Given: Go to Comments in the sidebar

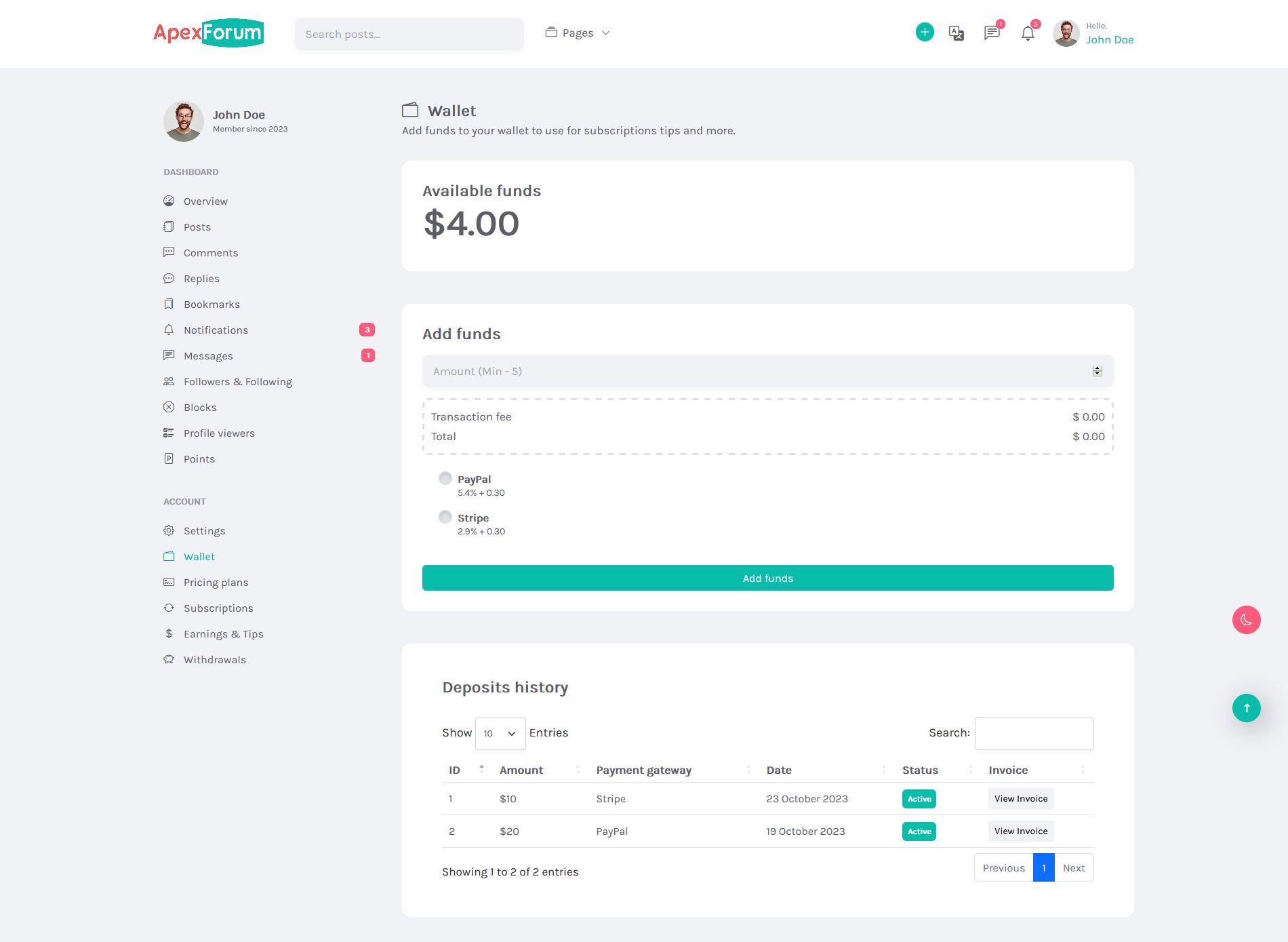Looking at the screenshot, I should (211, 253).
